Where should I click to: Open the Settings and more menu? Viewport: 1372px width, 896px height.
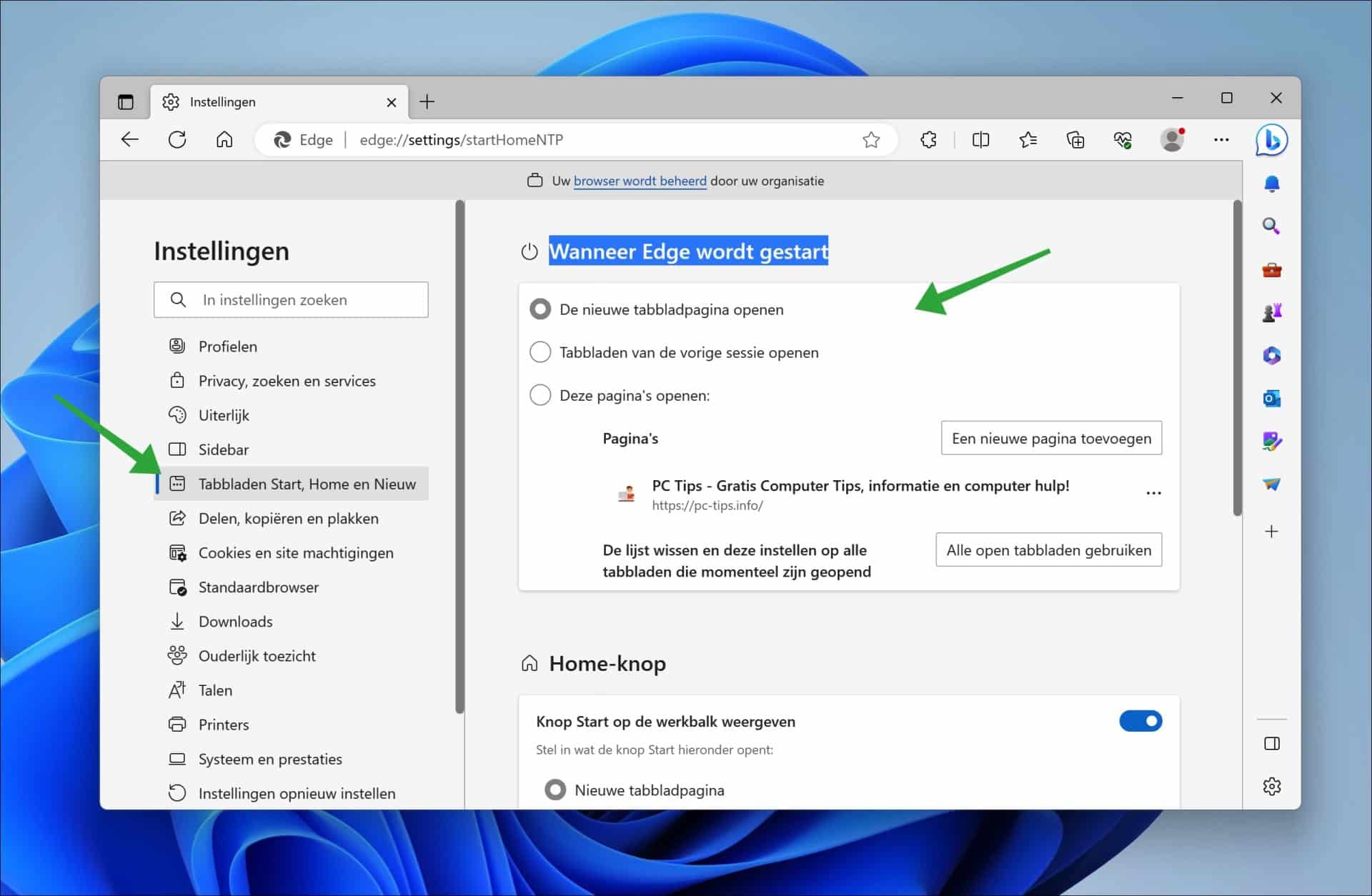coord(1222,140)
